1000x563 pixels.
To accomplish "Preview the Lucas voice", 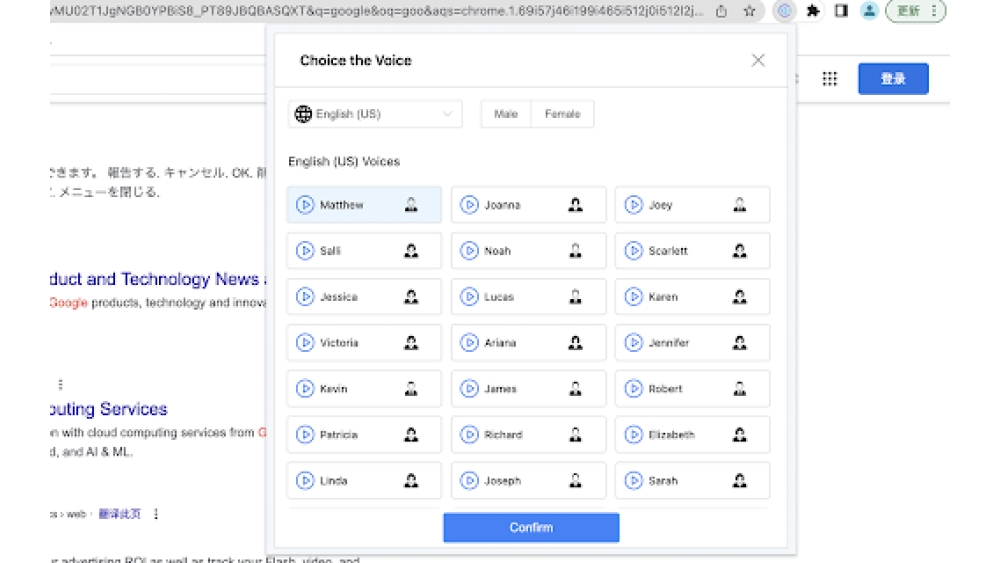I will [469, 296].
